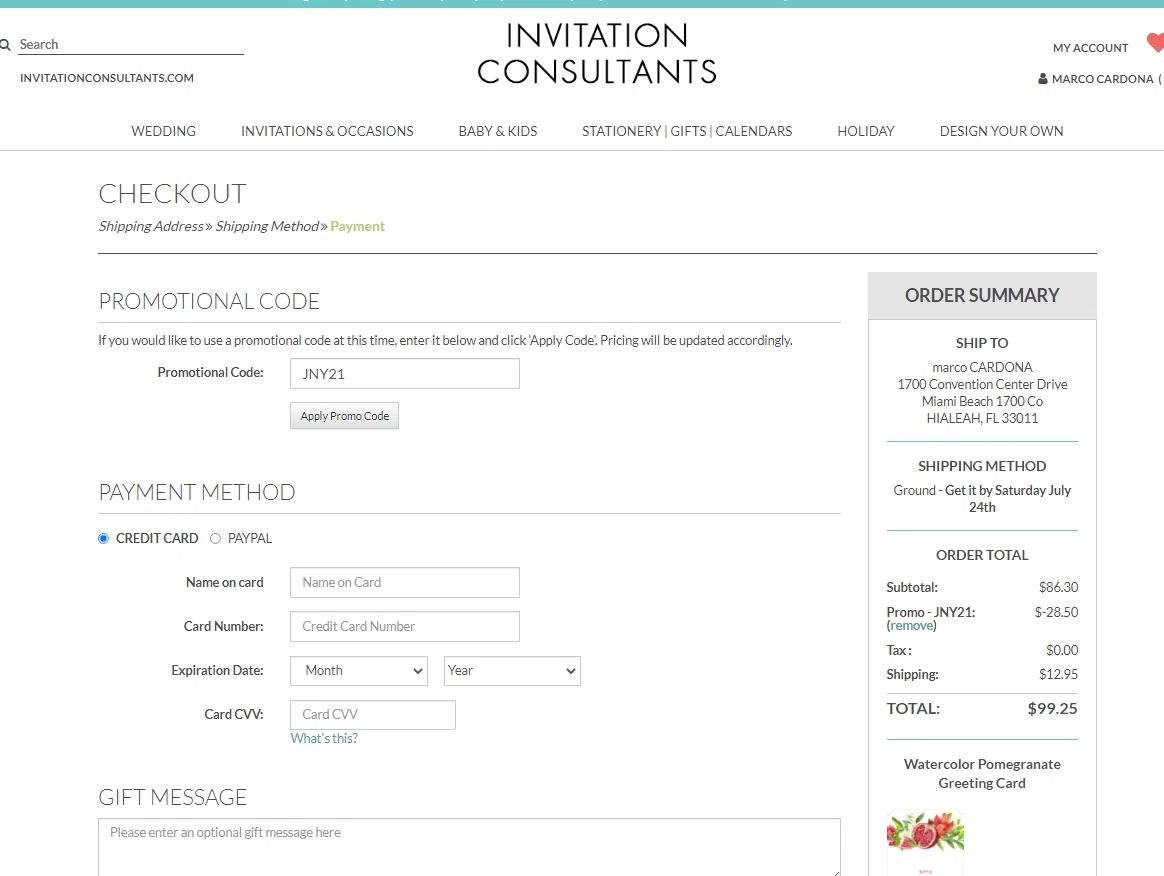Click the Invitation Consultants logo
This screenshot has width=1164, height=876.
597,53
